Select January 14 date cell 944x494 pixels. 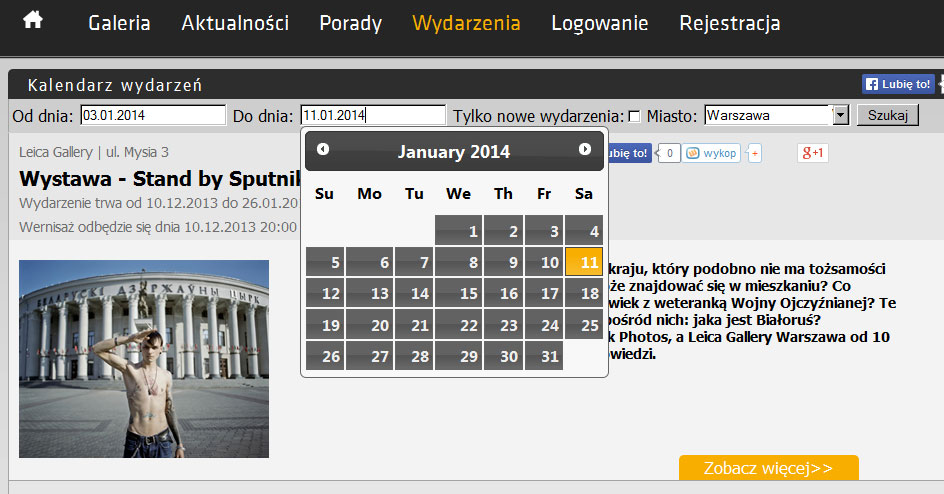(414, 293)
